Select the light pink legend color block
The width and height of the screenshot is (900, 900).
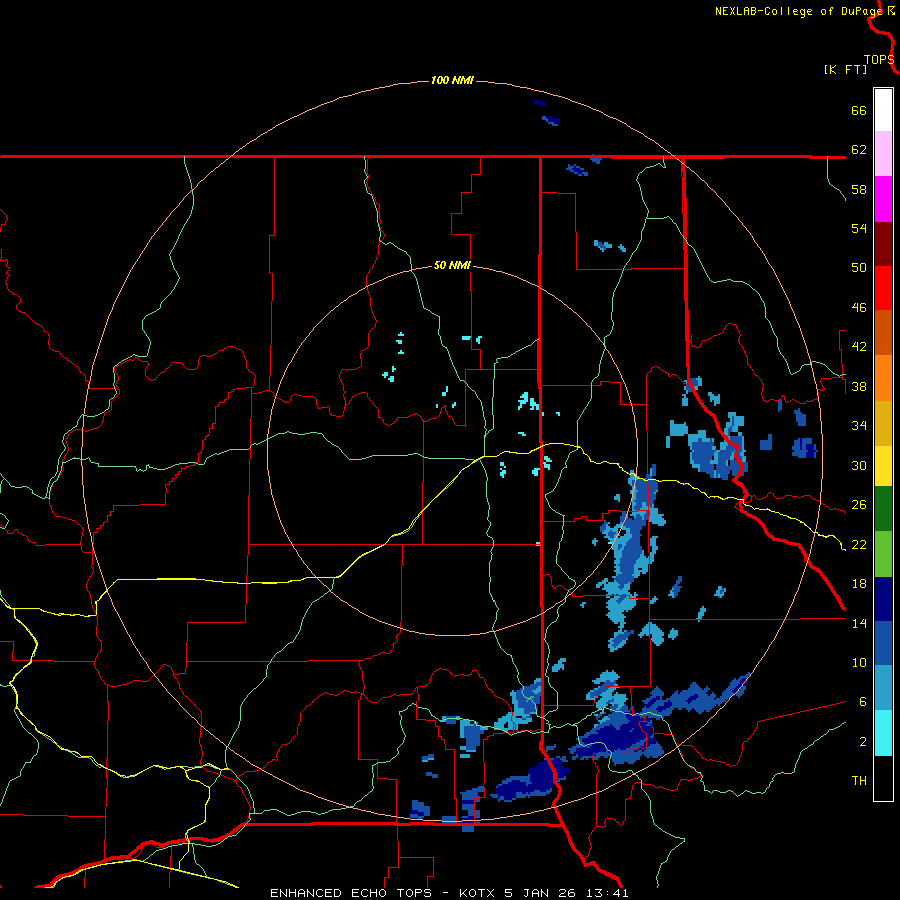883,153
